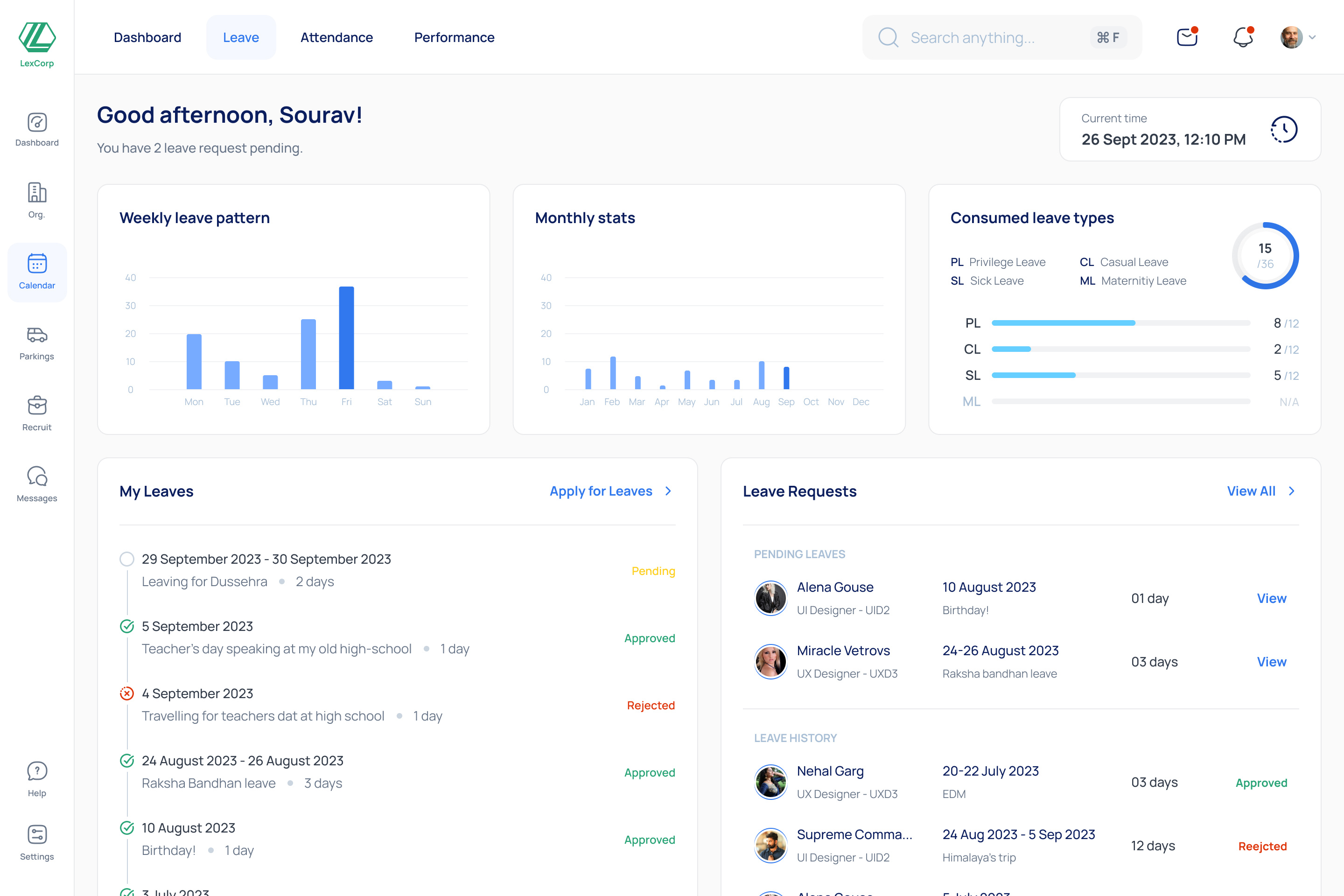This screenshot has height=896, width=1344.
Task: Click Apply for Leaves
Action: 601,491
